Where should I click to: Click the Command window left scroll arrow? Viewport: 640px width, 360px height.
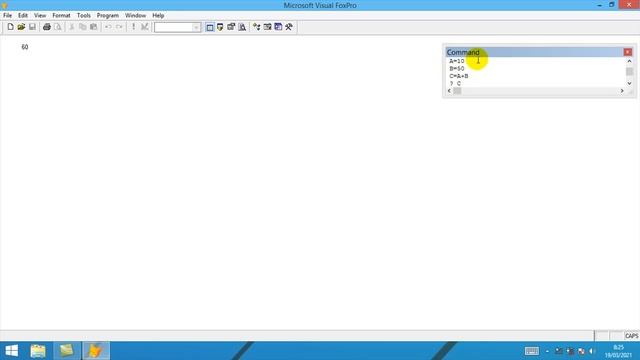coord(449,91)
